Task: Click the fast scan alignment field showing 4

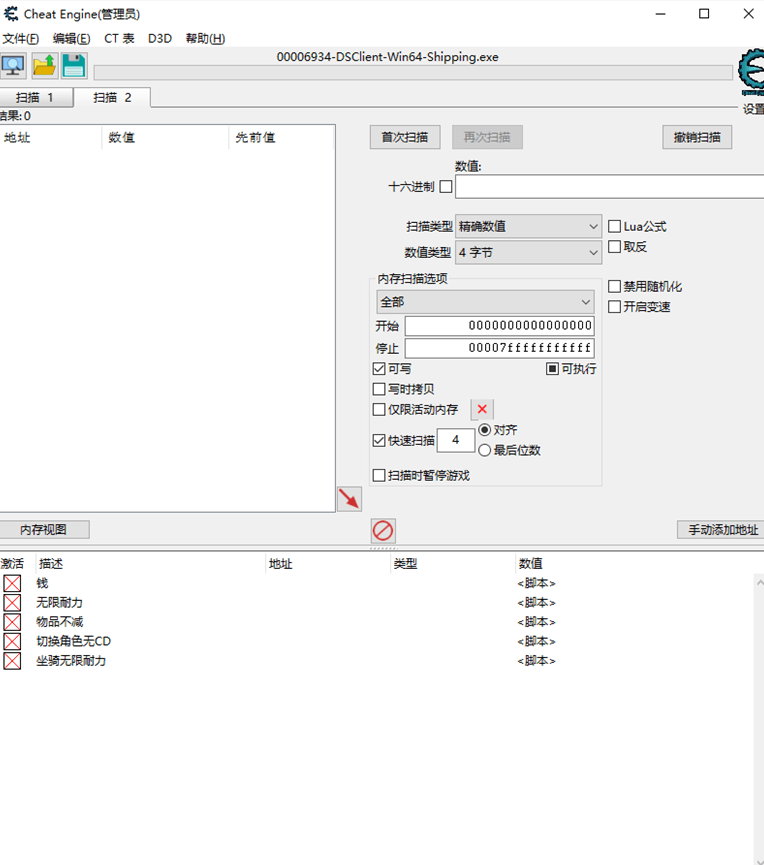Action: [456, 440]
